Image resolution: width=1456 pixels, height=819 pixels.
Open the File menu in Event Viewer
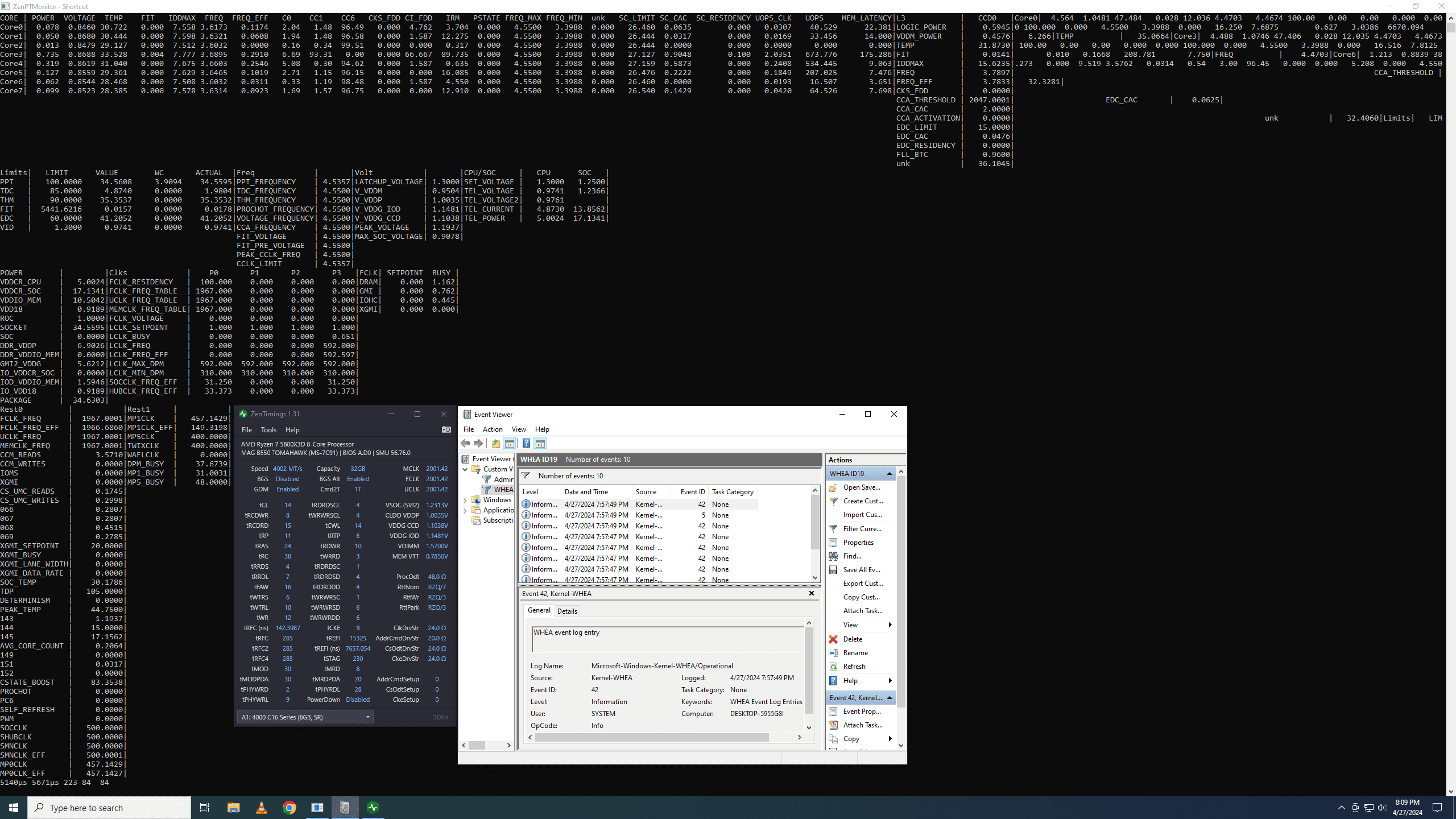click(x=469, y=429)
